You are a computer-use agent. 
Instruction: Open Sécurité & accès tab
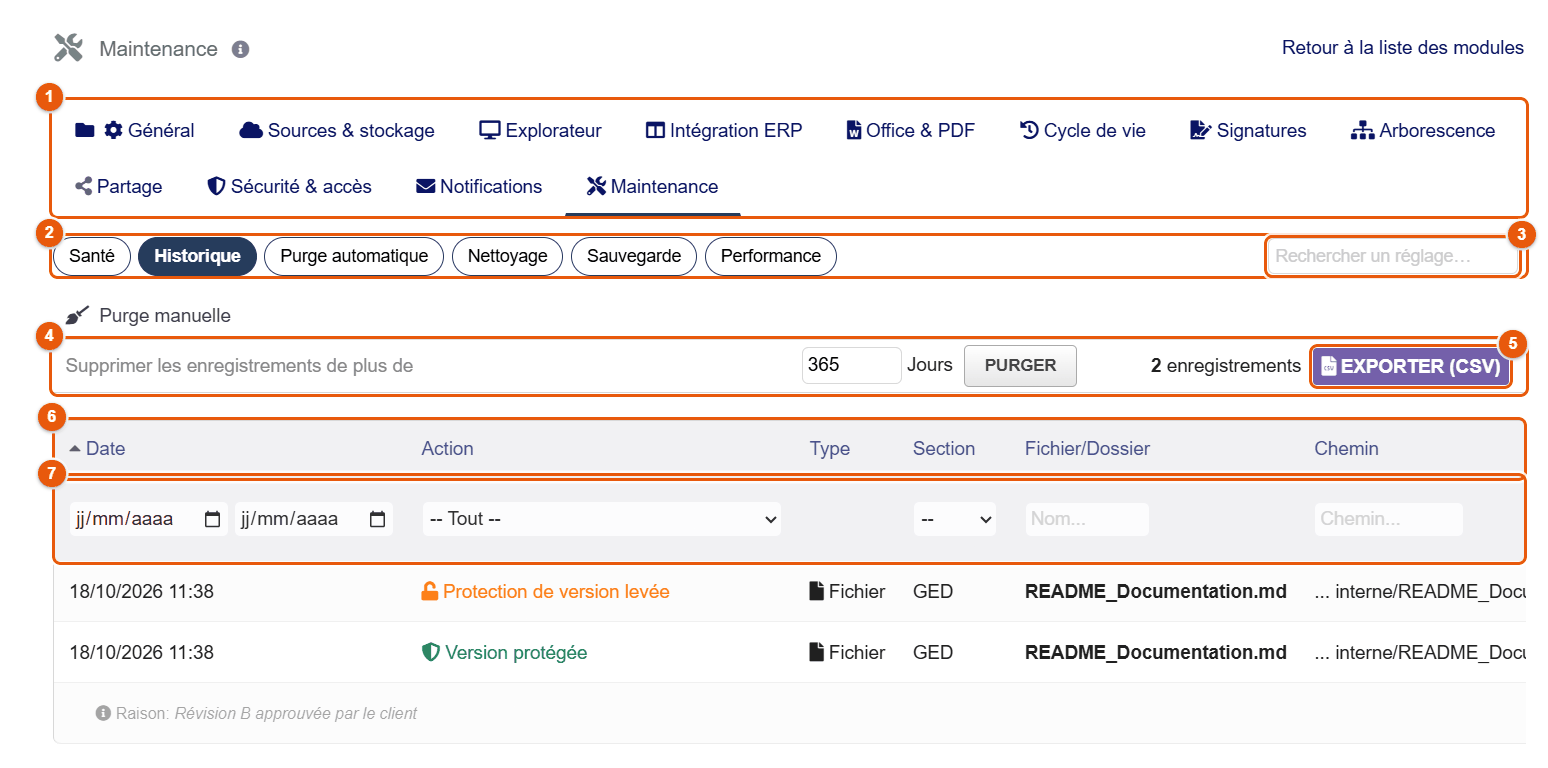(289, 187)
